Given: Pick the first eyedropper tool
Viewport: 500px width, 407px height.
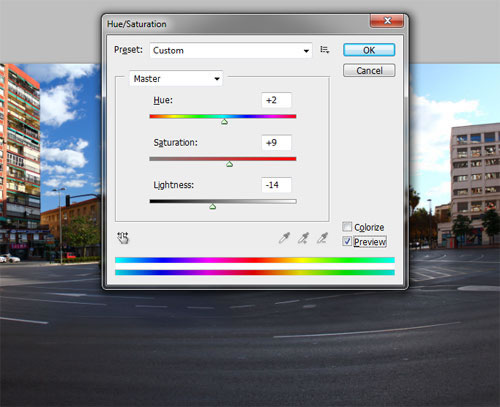Looking at the screenshot, I should tap(284, 238).
